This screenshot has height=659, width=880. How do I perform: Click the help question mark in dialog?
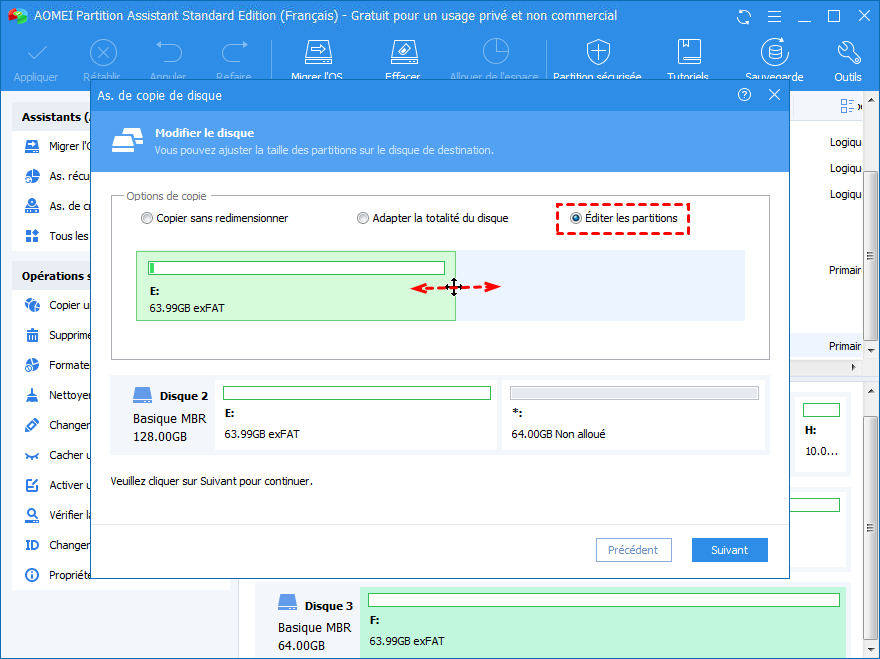tap(744, 95)
